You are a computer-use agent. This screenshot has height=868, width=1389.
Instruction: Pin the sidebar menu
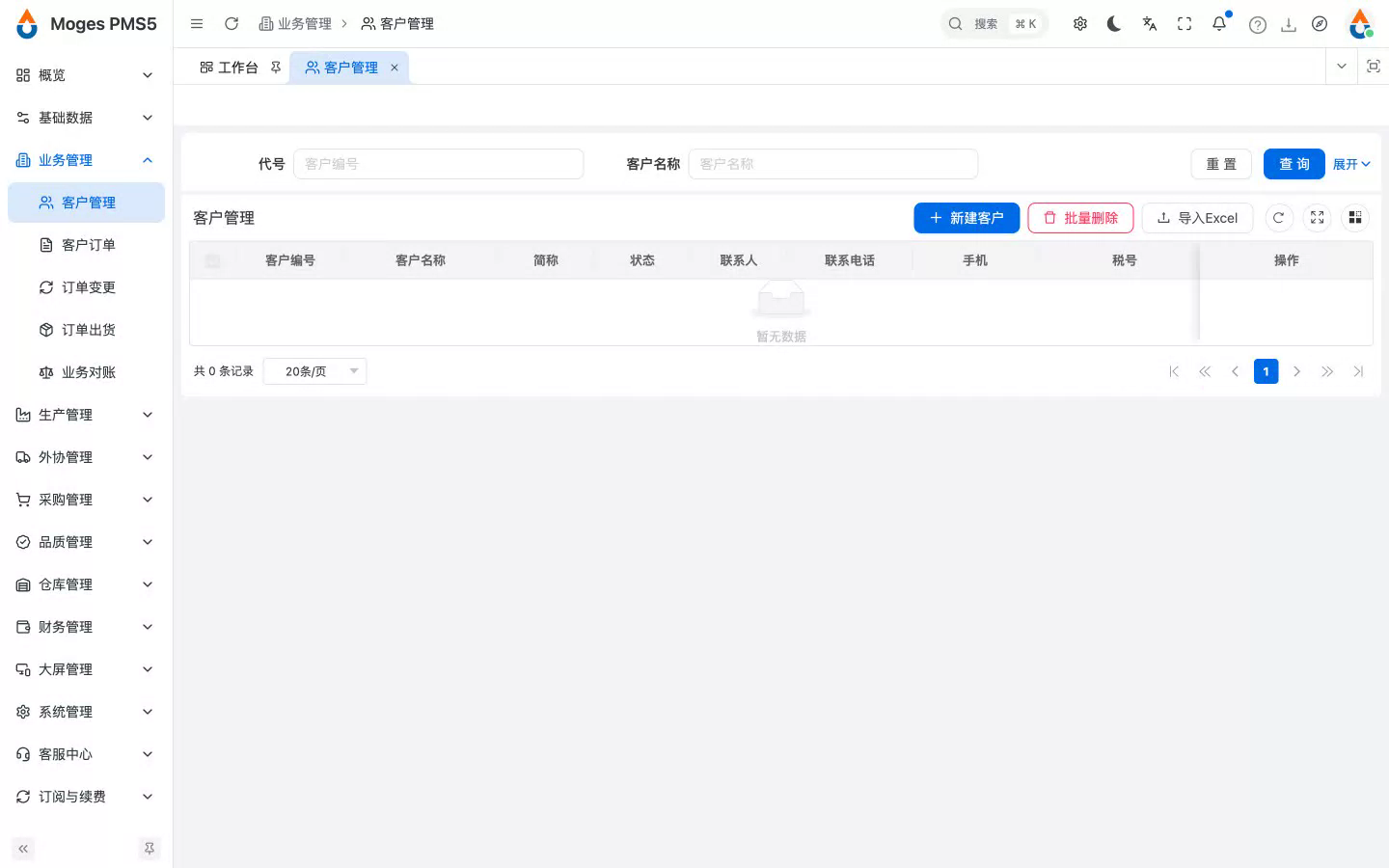click(150, 849)
